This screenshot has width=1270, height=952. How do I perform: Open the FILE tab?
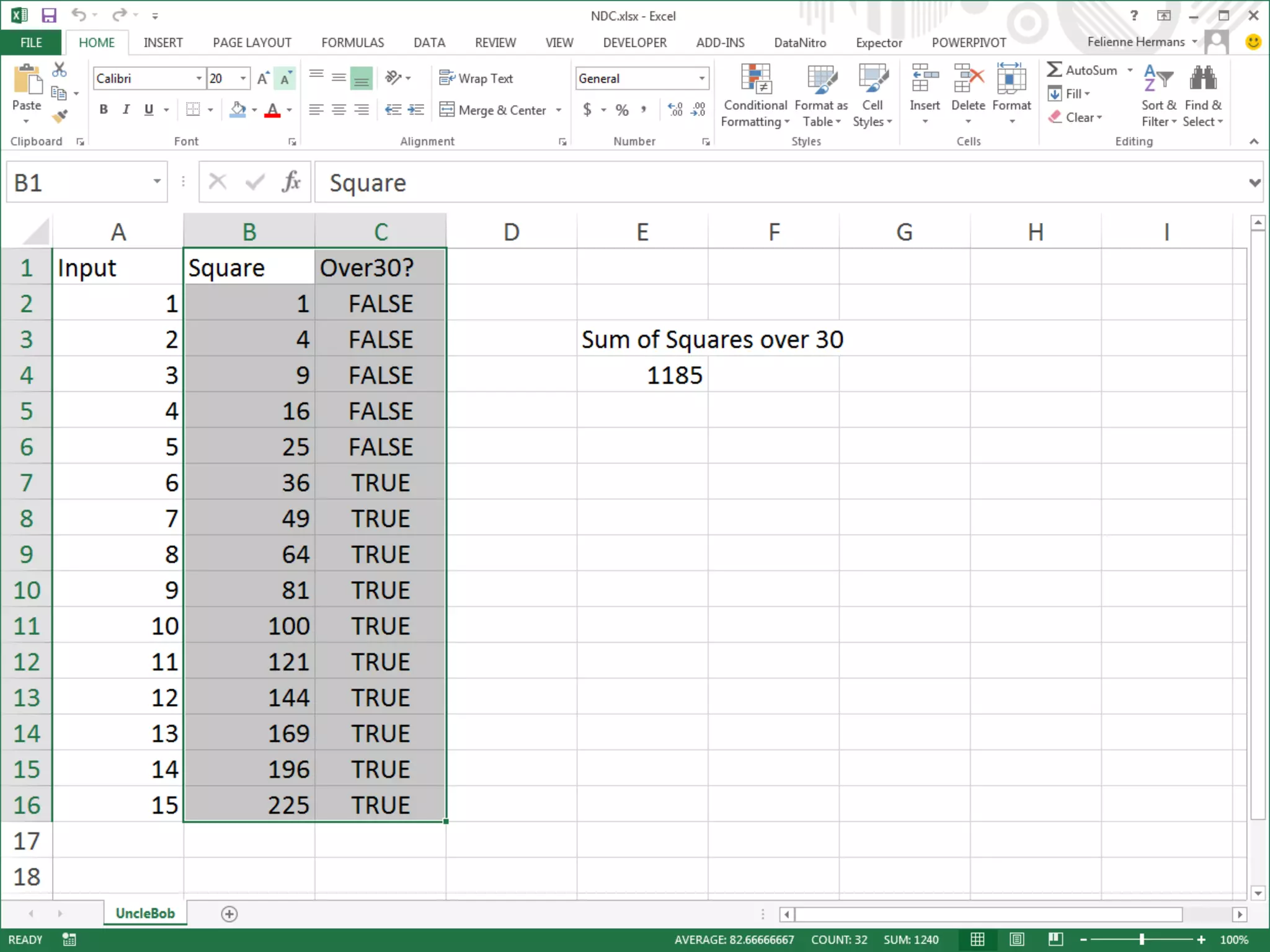pyautogui.click(x=31, y=42)
